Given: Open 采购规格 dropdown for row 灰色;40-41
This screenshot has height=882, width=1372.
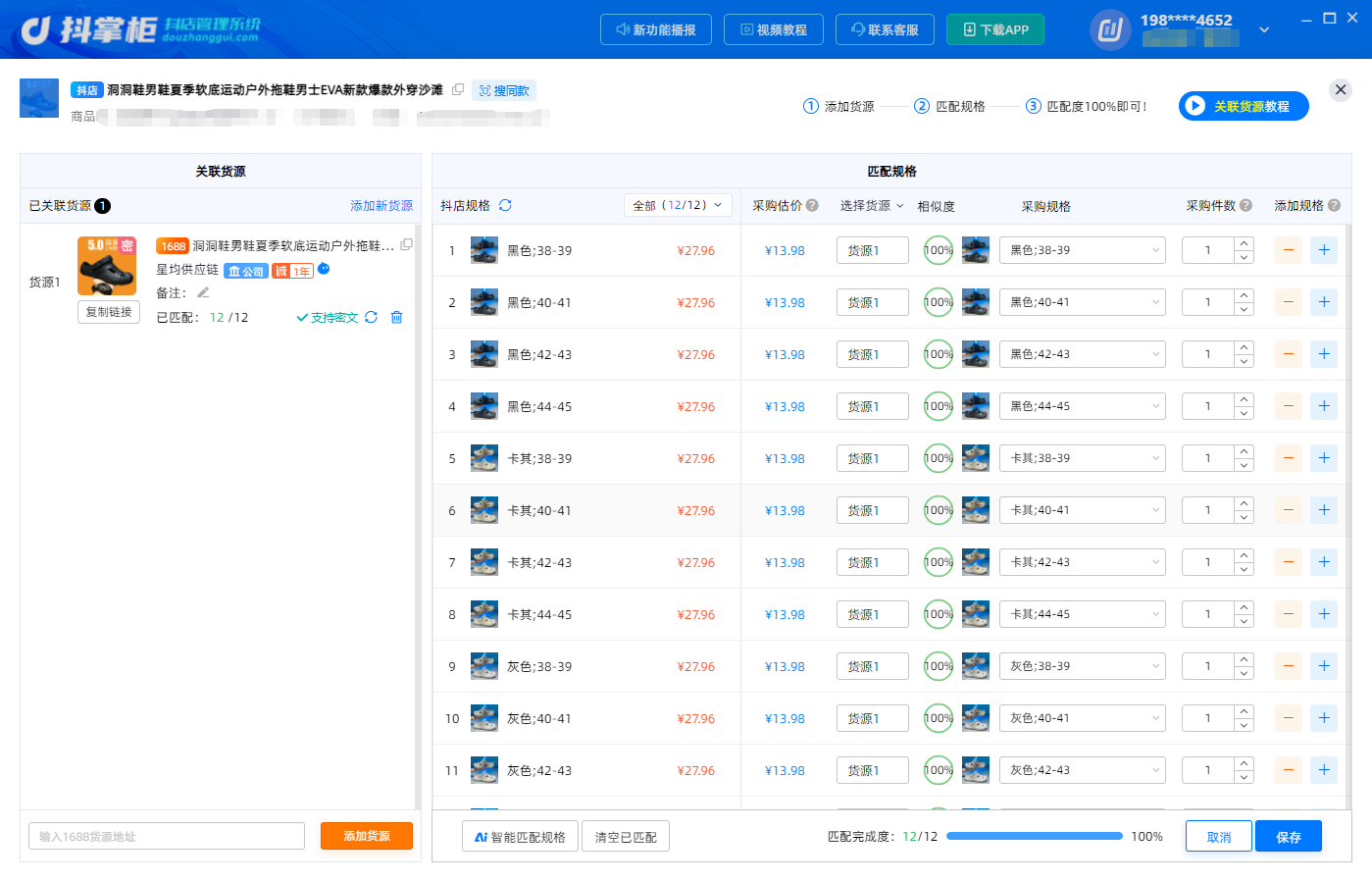Looking at the screenshot, I should (1083, 718).
